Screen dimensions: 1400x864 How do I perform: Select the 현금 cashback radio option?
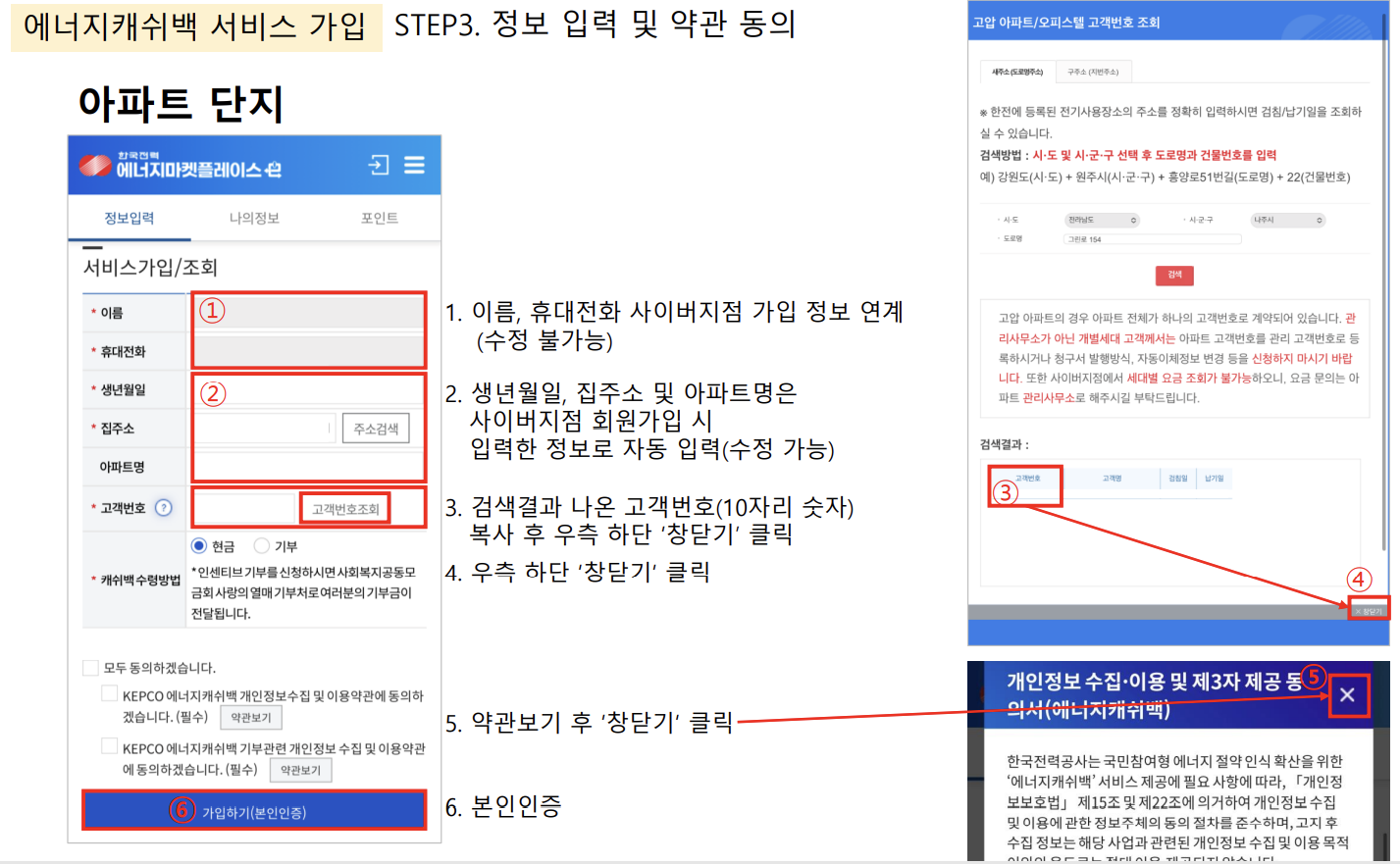pos(199,546)
